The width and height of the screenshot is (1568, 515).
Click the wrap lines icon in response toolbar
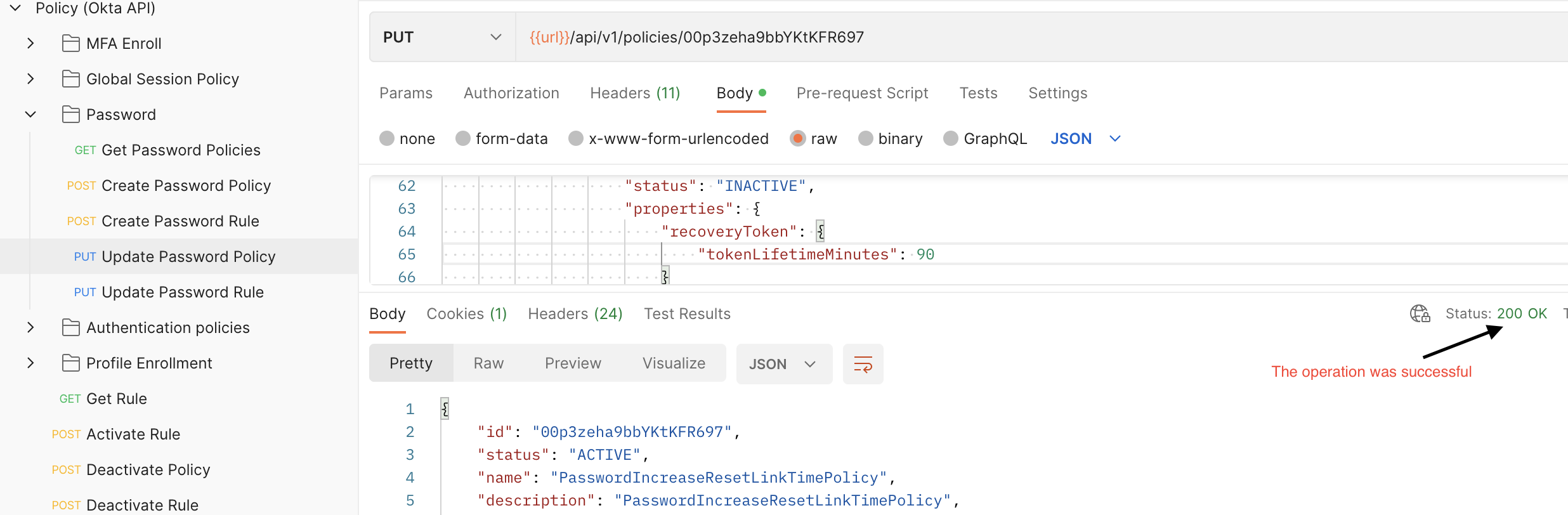pyautogui.click(x=863, y=364)
